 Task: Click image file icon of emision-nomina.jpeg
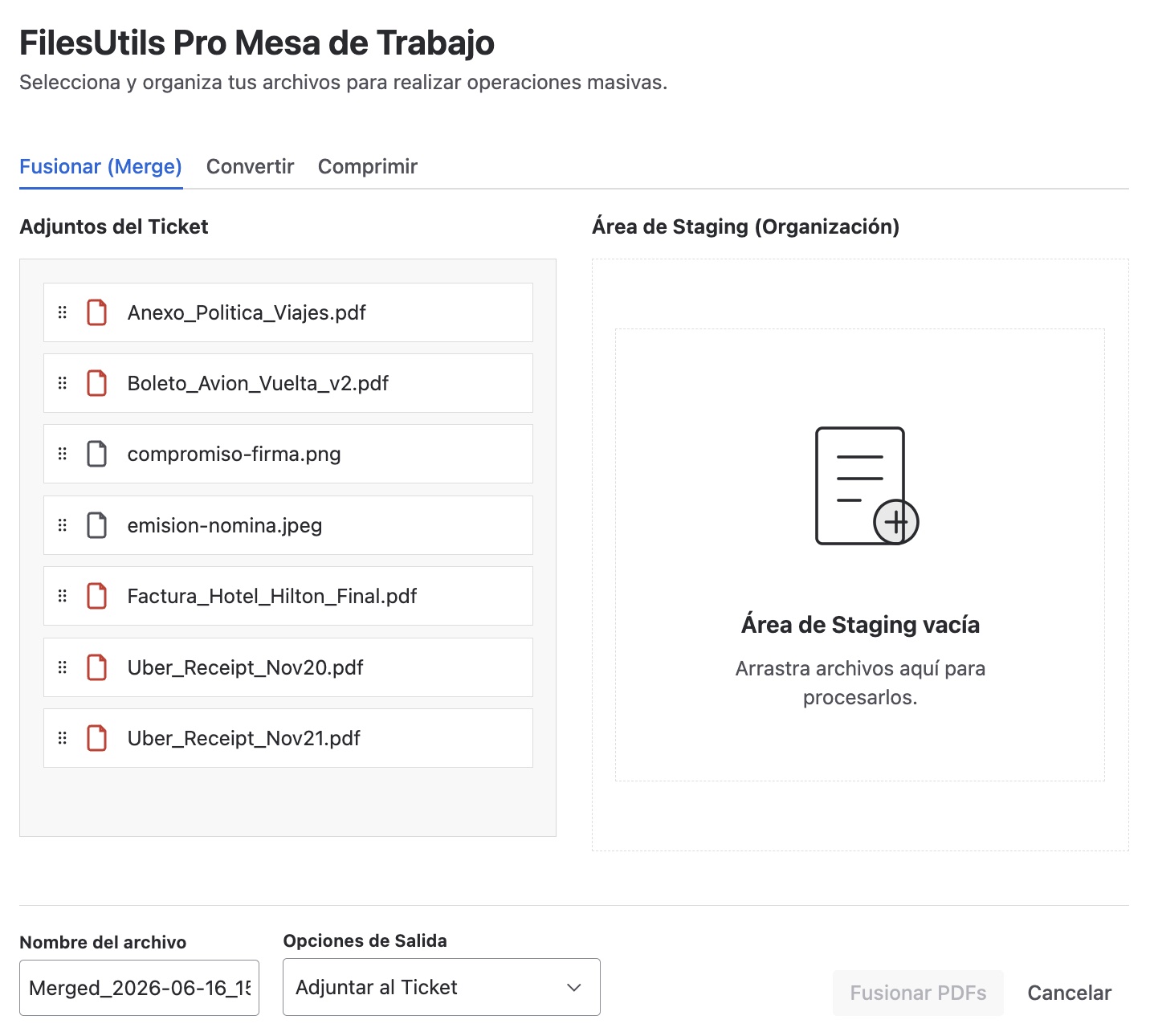pyautogui.click(x=97, y=525)
